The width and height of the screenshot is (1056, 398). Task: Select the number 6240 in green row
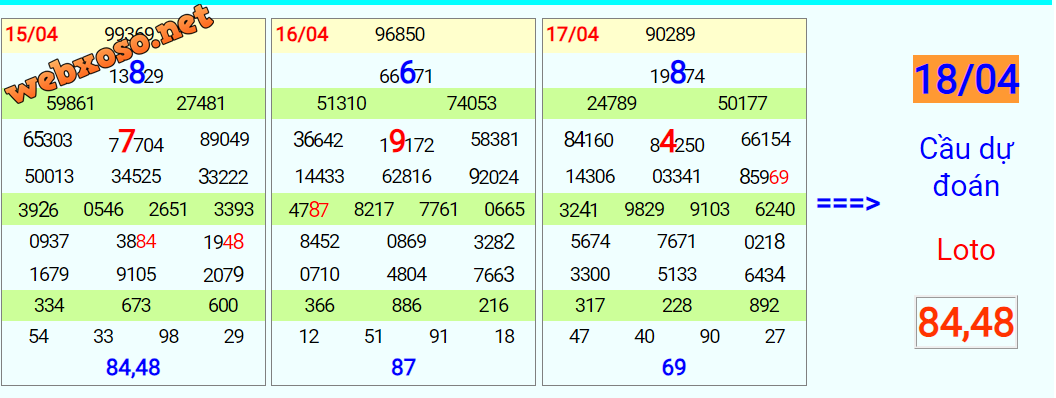tap(775, 210)
